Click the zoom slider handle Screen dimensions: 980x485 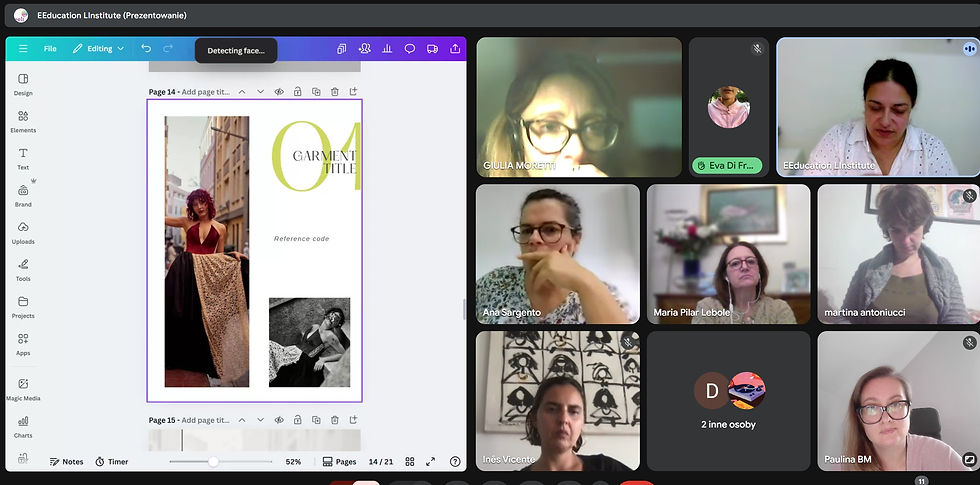tap(213, 462)
